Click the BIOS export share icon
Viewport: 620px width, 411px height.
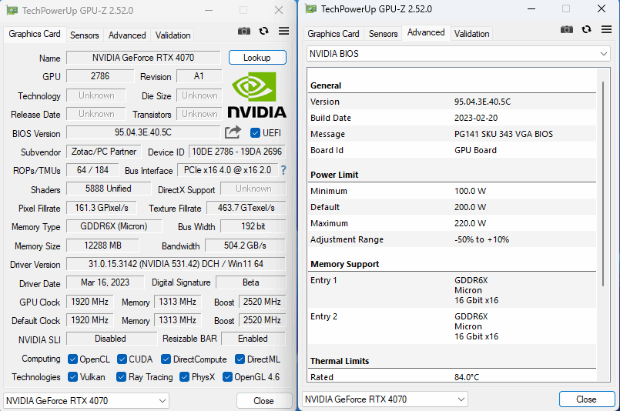pyautogui.click(x=233, y=132)
